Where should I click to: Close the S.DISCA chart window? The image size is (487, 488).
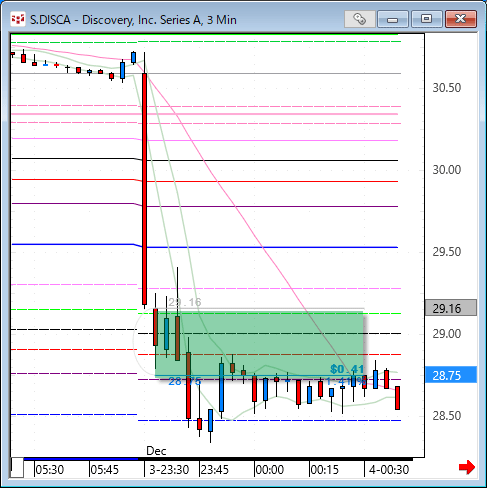coord(461,19)
